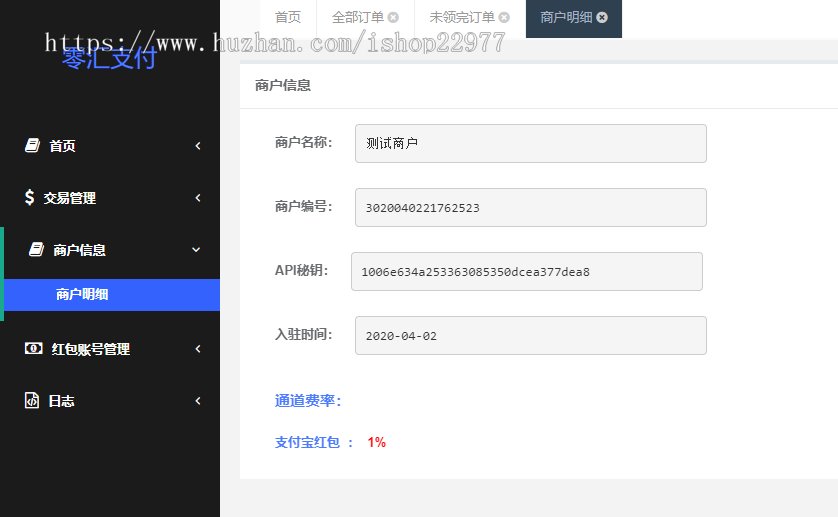838x517 pixels.
Task: Expand the 日志 chevron
Action: tap(198, 401)
